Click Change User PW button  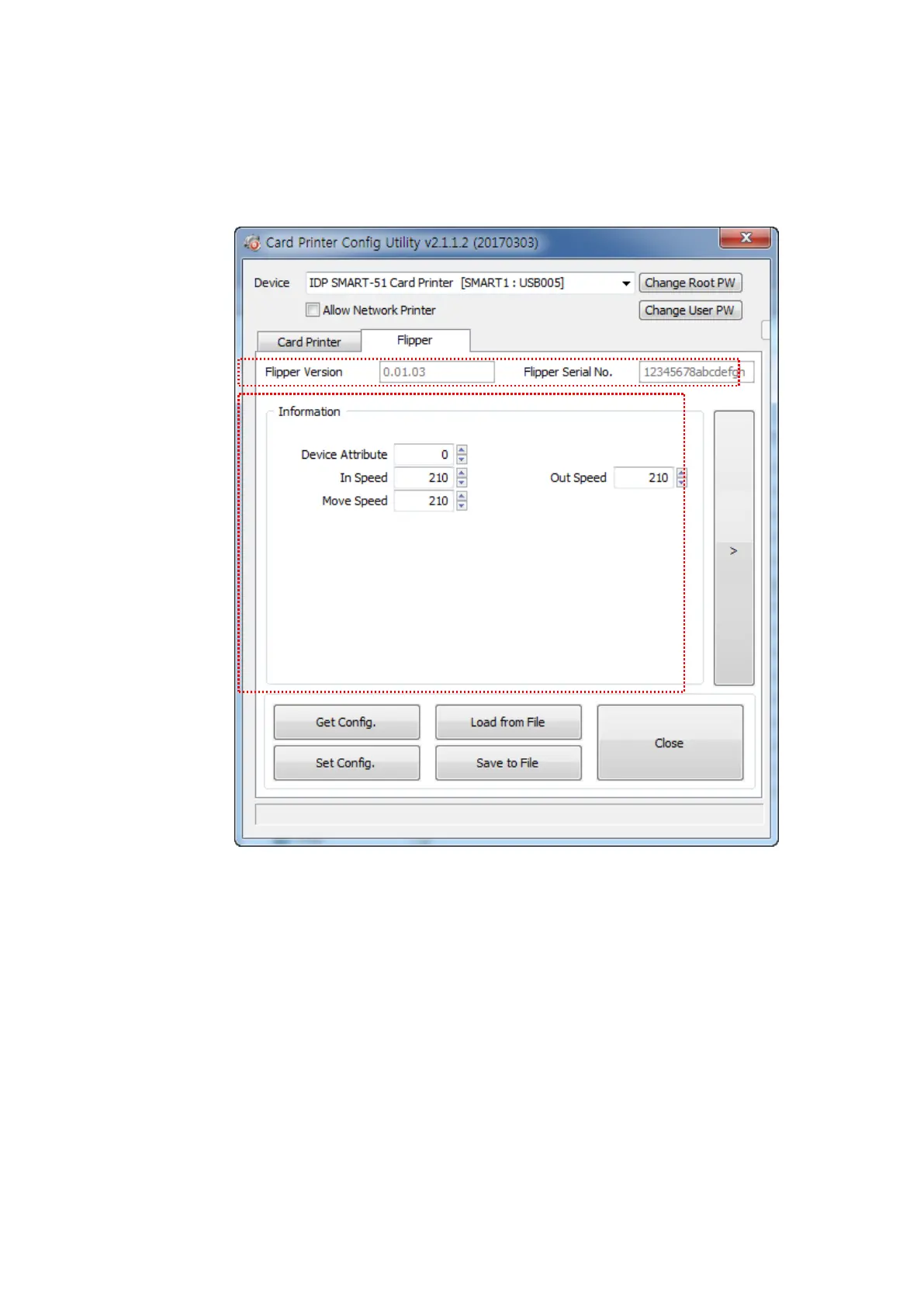click(x=690, y=310)
